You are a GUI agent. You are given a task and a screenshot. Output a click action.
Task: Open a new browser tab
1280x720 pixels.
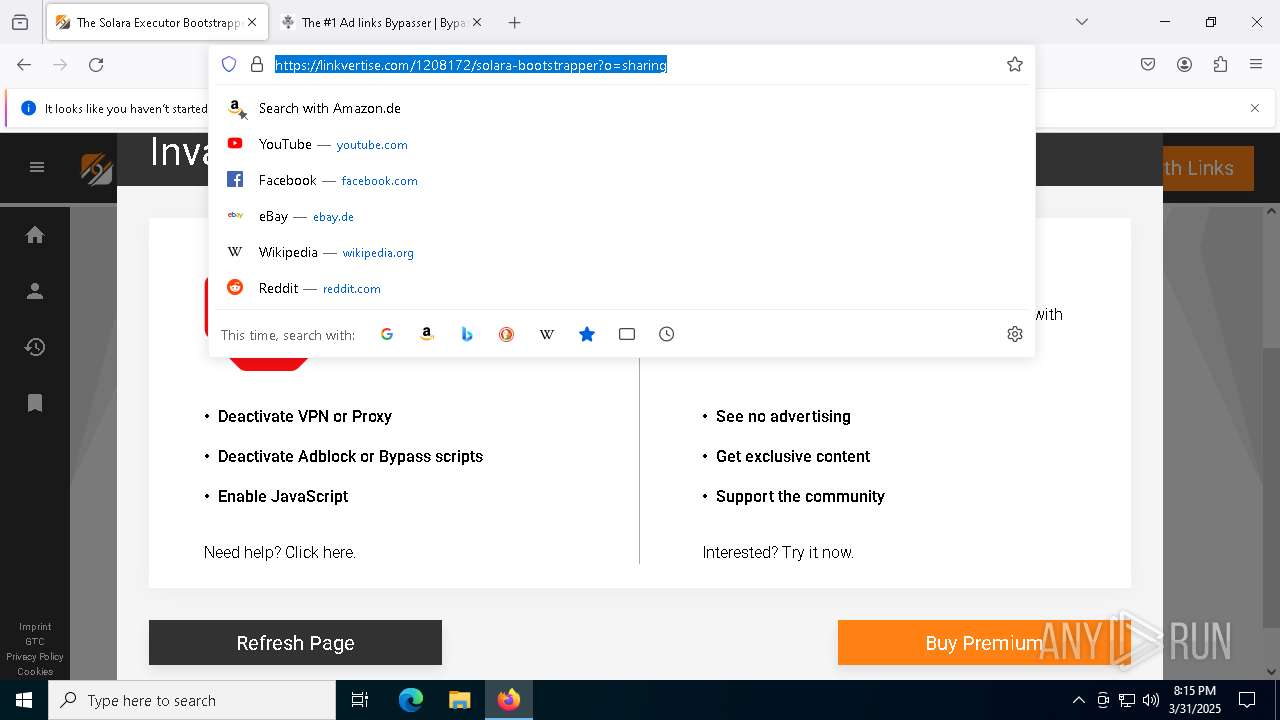coord(514,22)
